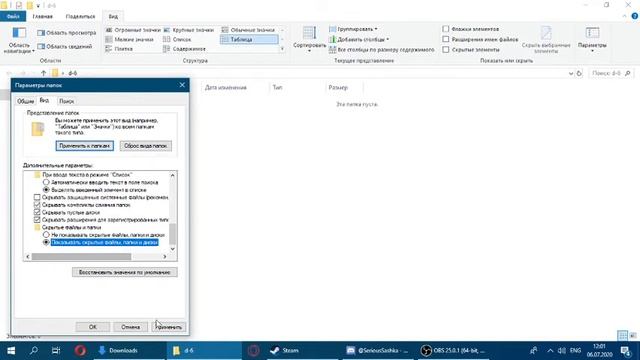The height and width of the screenshot is (360, 640).
Task: Choose the 'Содержимое' layout
Action: (x=184, y=49)
